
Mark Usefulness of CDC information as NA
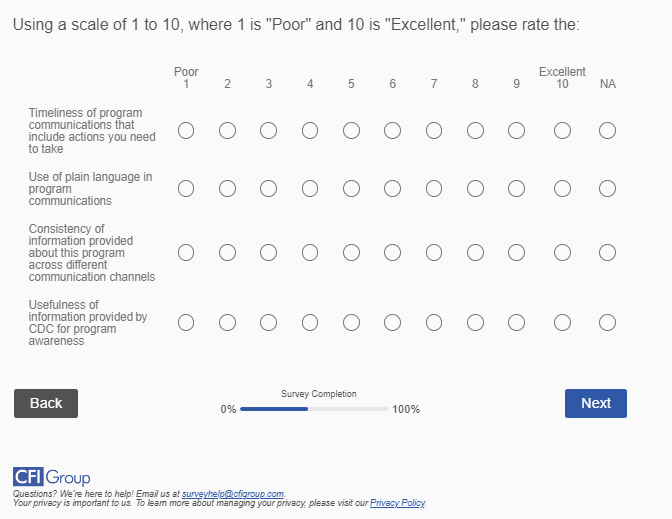pyautogui.click(x=607, y=322)
